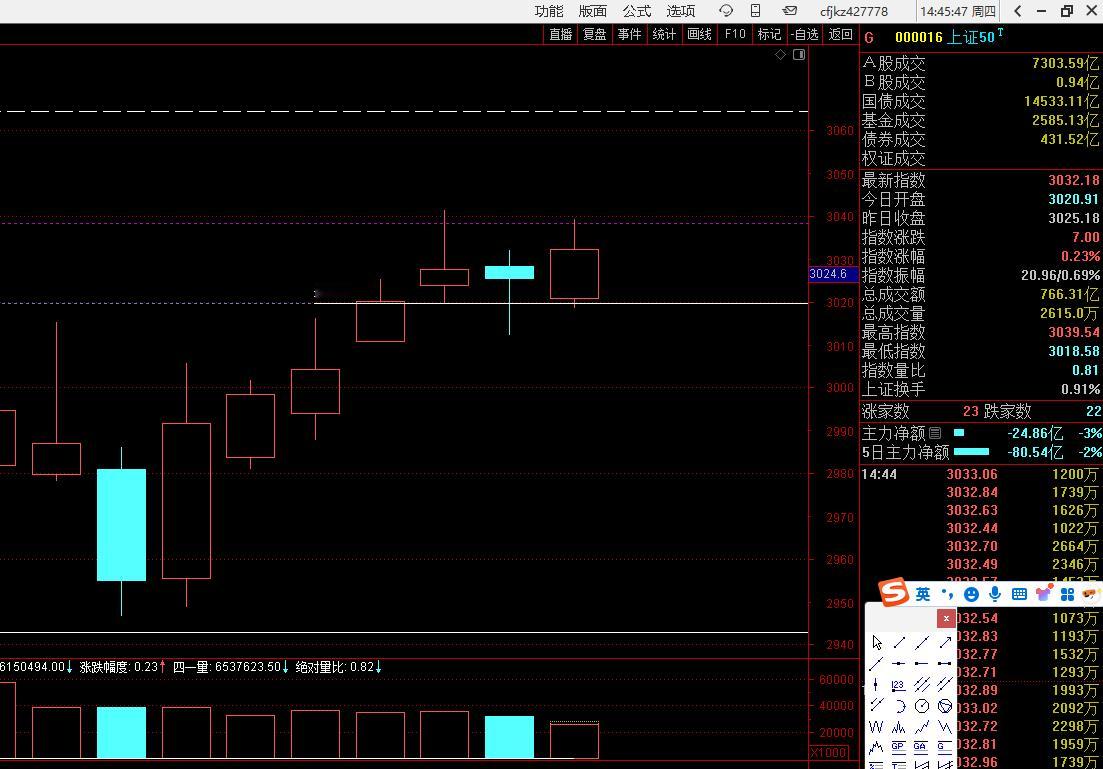Open Sogou toolbox grid icon
The height and width of the screenshot is (769, 1103).
1067,595
